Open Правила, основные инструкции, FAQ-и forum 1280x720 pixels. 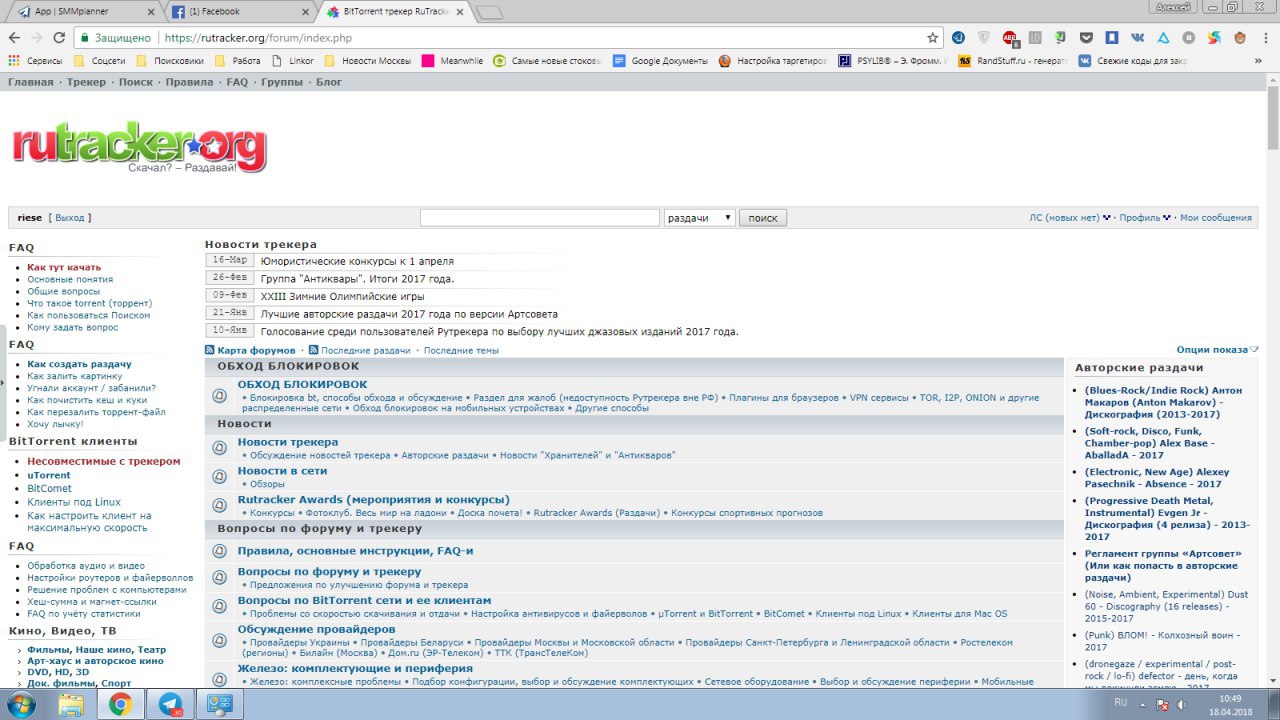coord(355,551)
